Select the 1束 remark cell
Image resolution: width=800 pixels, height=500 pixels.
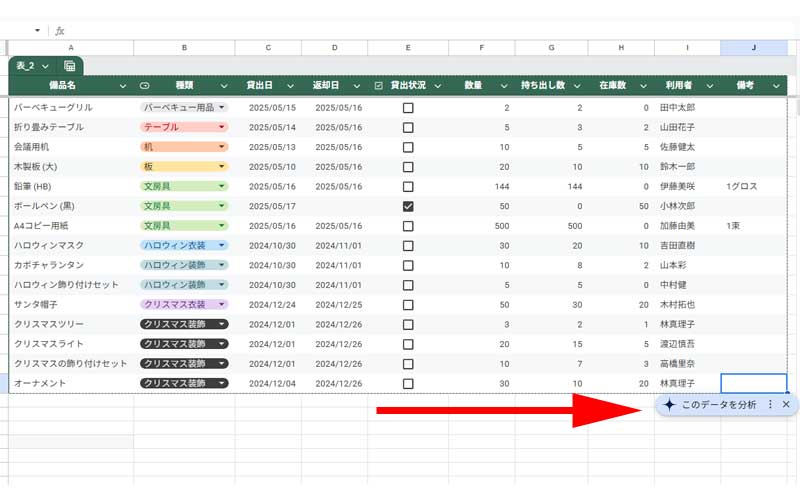click(x=754, y=226)
